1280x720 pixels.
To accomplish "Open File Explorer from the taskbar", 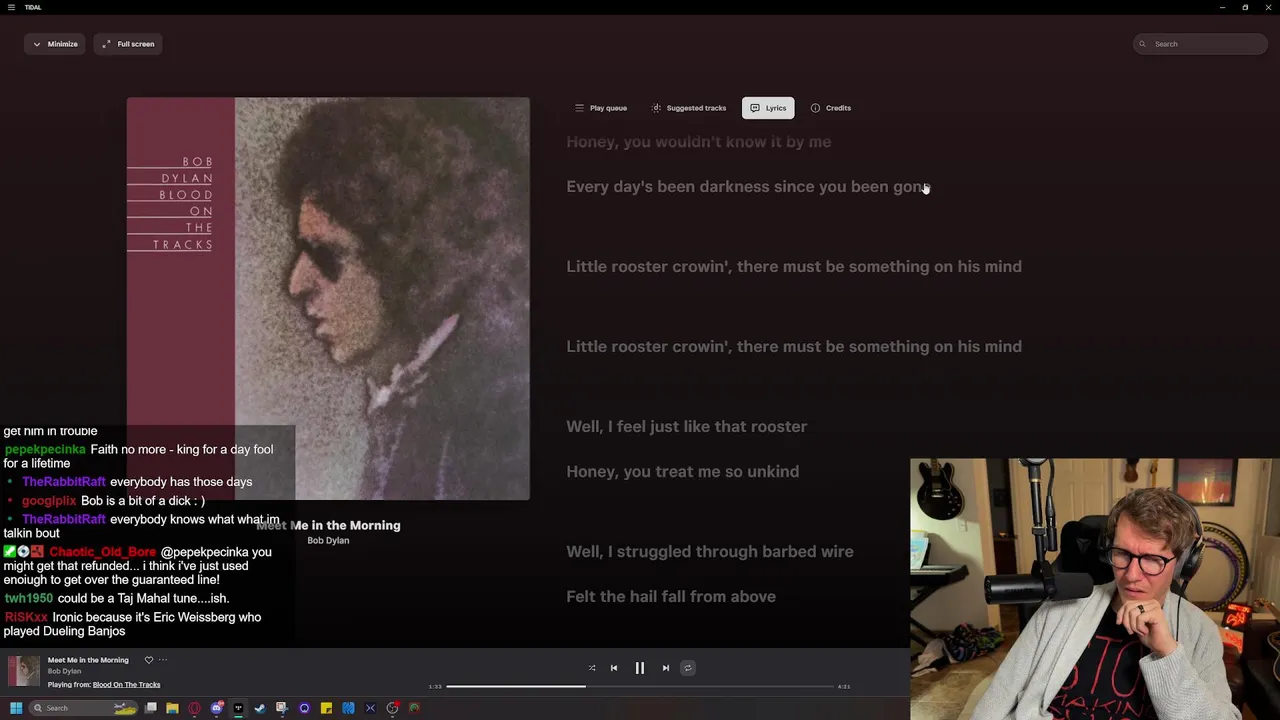I will (x=172, y=708).
